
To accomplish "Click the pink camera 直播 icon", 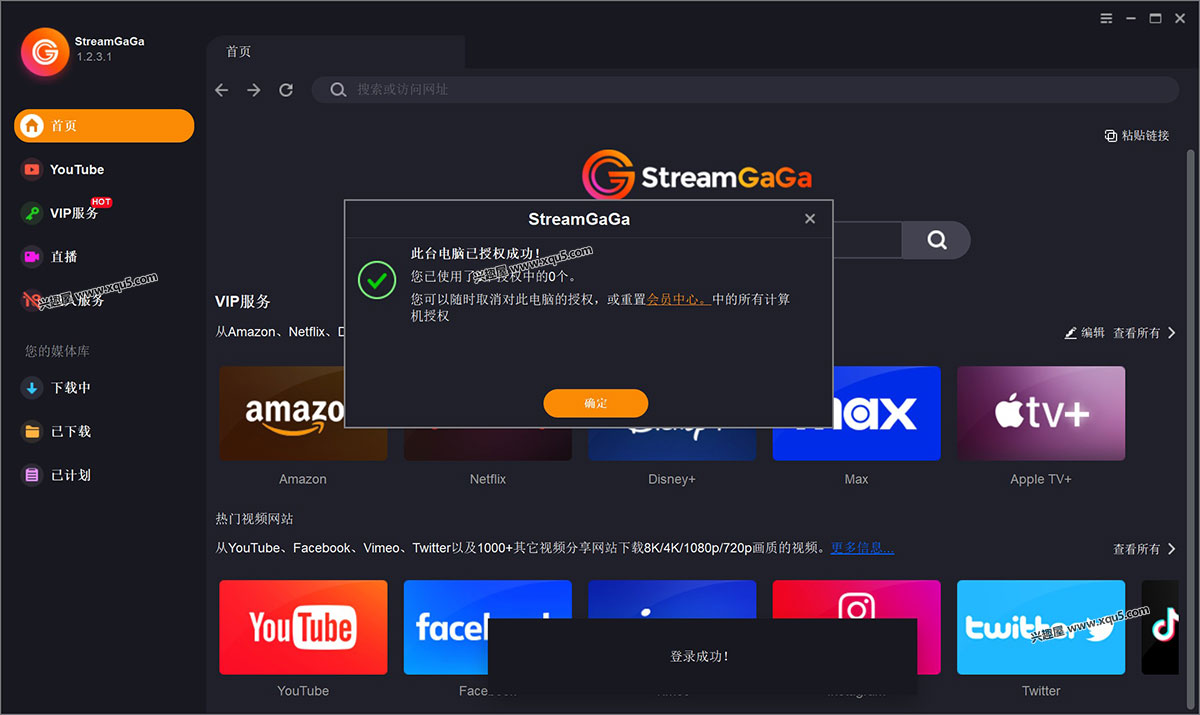I will tap(32, 257).
